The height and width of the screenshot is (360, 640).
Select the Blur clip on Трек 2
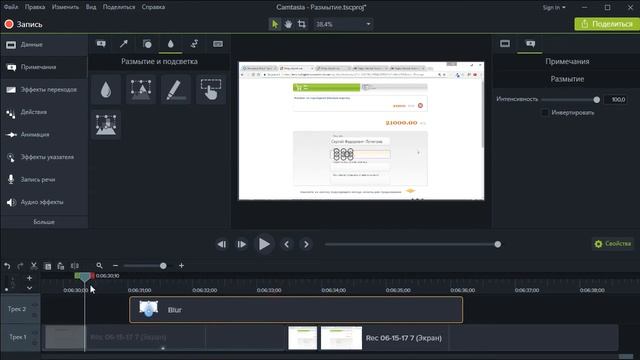tap(296, 310)
